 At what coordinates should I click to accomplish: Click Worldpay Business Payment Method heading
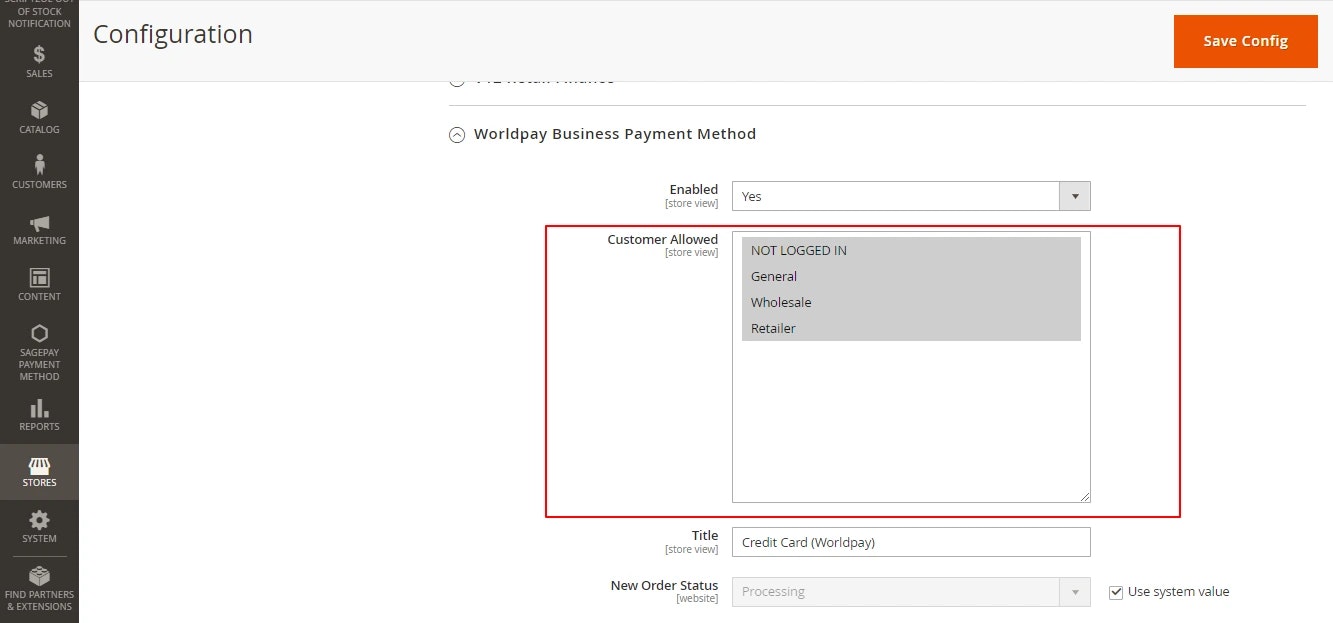(615, 134)
